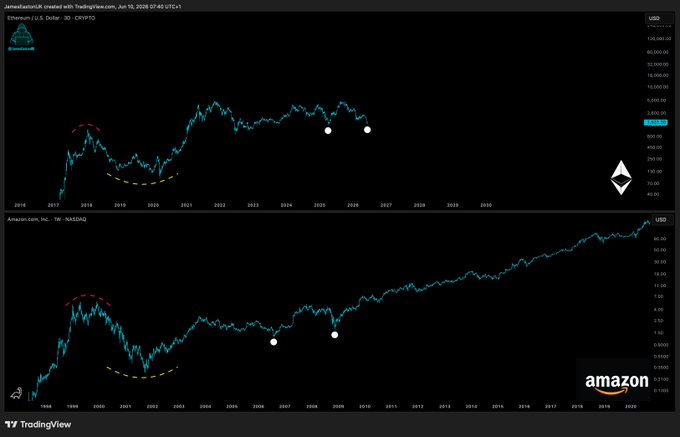Click the 2013 label on the Amazon time axis
The height and width of the screenshot is (437, 680).
445,407
